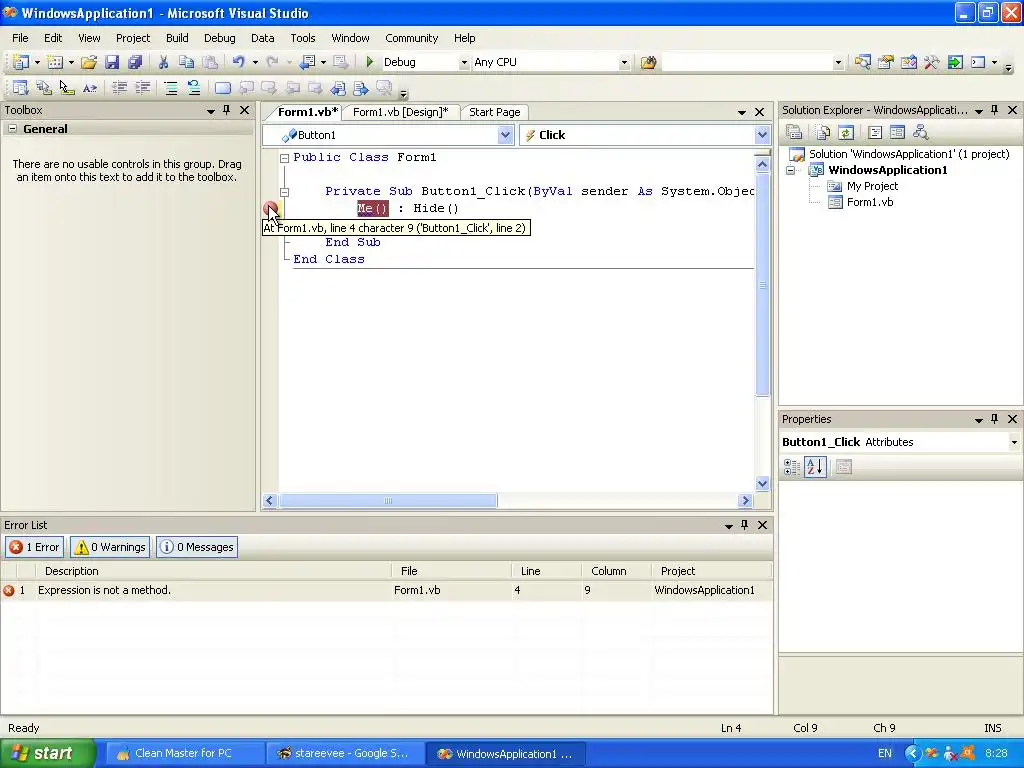Click the Copy icon in toolbar
The image size is (1024, 768).
186,62
